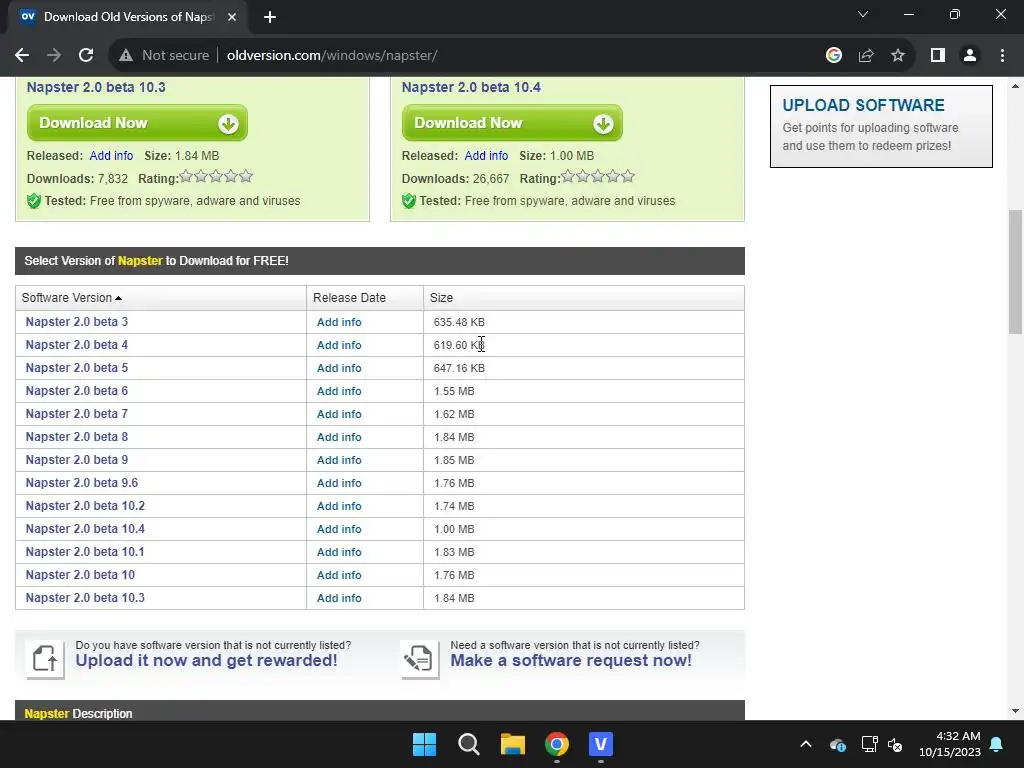Open the Google icon in the address bar
Viewport: 1024px width, 768px height.
click(x=833, y=56)
